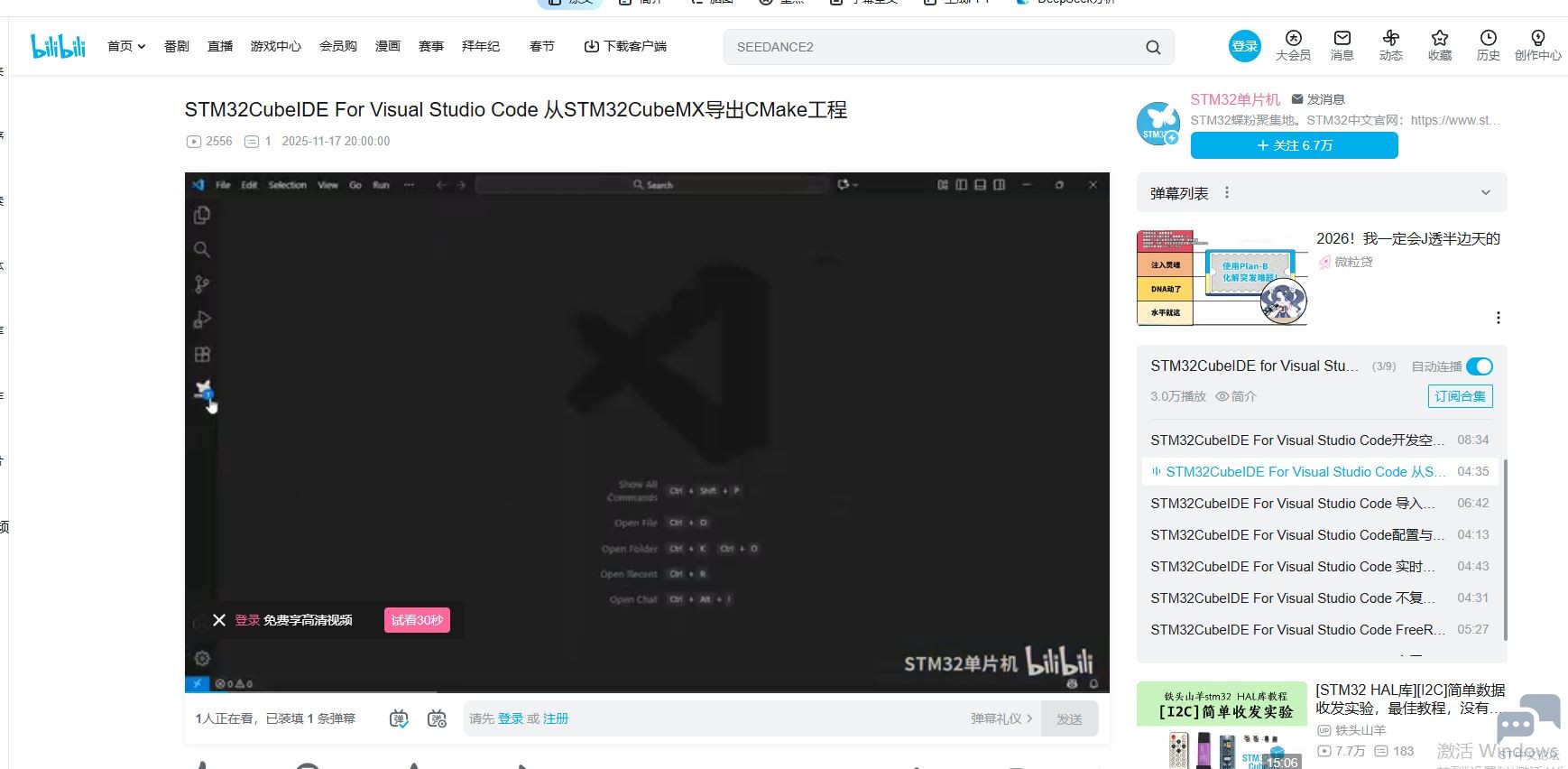Screen dimensions: 1568x769
Task: Open 铁头山羊 uploader link
Action: click(x=1351, y=730)
